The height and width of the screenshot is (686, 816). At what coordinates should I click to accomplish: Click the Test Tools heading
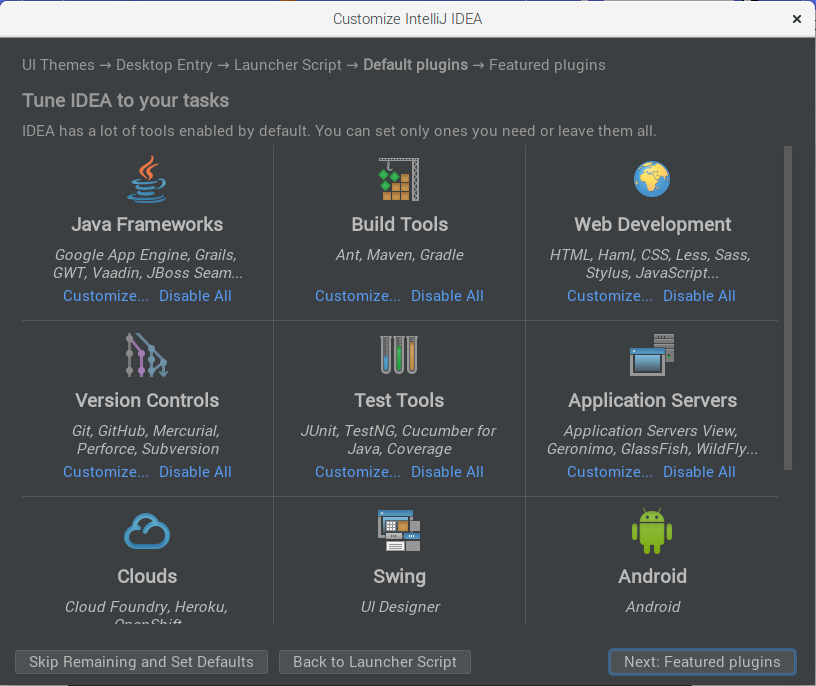(399, 400)
